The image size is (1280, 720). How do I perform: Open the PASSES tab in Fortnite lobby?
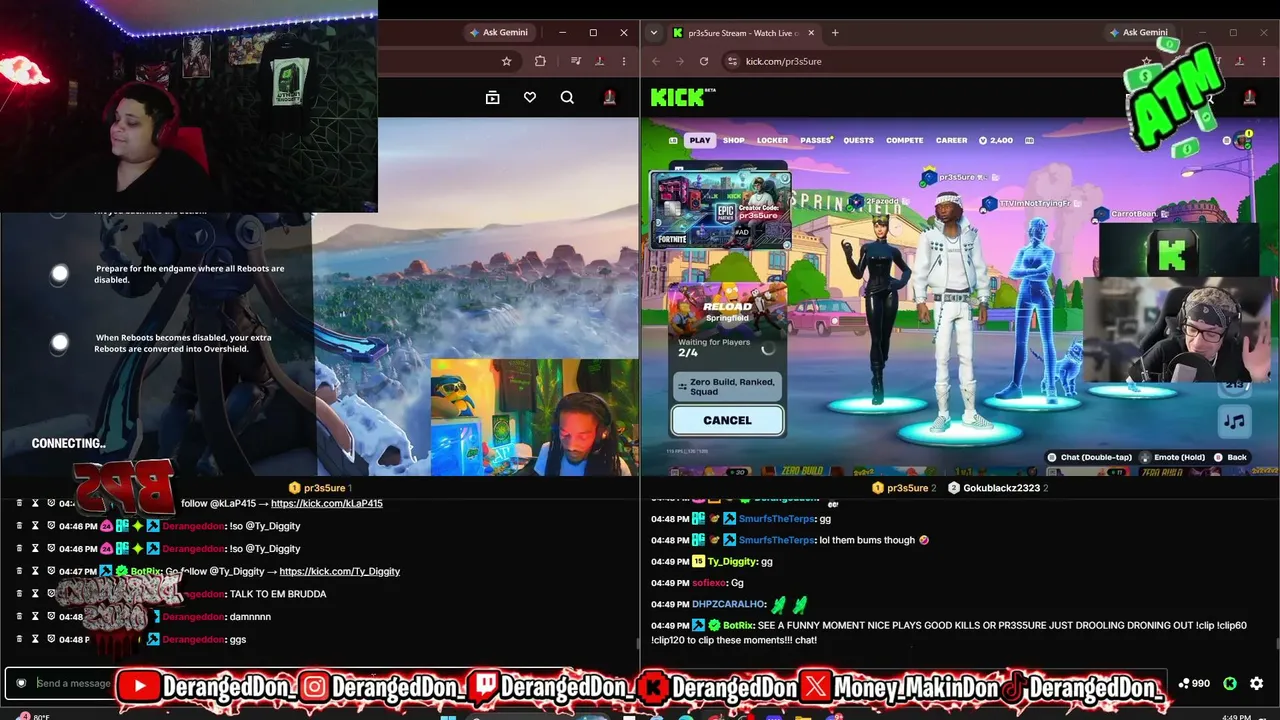815,140
